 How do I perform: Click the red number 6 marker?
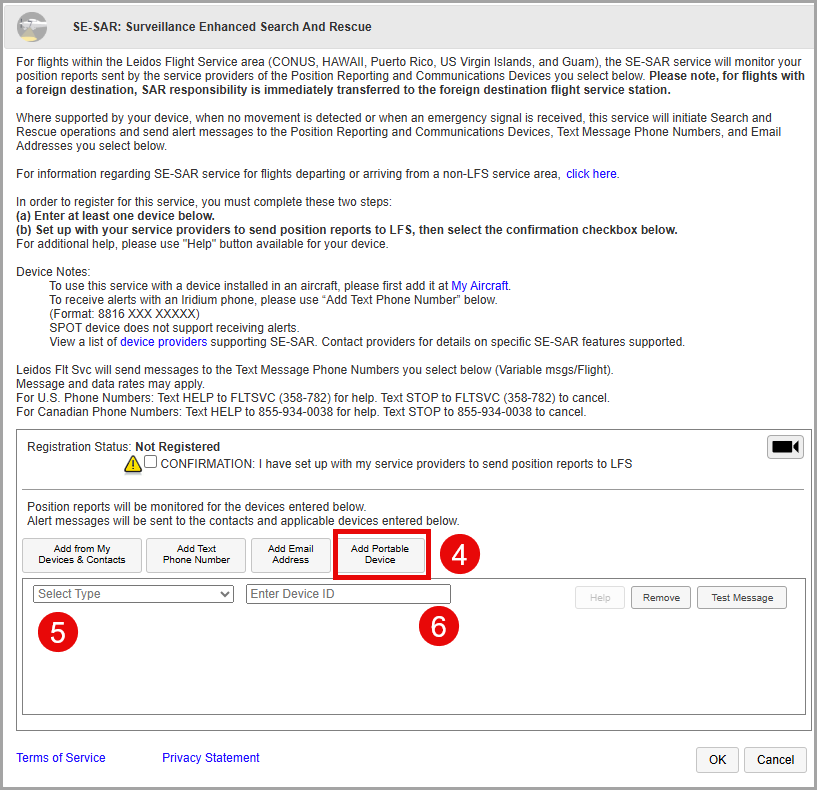pos(438,627)
